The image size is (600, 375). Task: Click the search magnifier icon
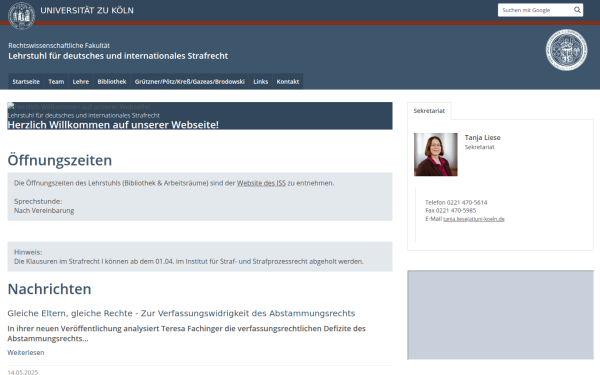(577, 10)
